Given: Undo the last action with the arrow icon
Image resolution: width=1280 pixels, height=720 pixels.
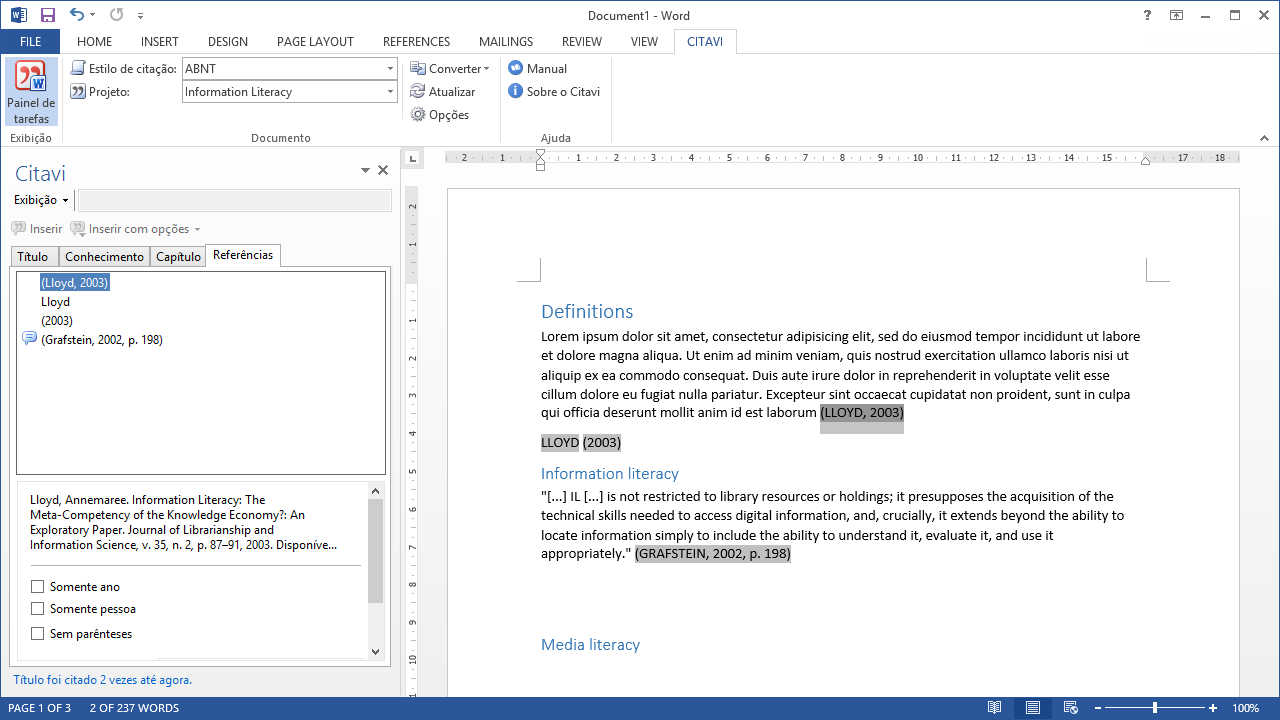Looking at the screenshot, I should click(77, 15).
